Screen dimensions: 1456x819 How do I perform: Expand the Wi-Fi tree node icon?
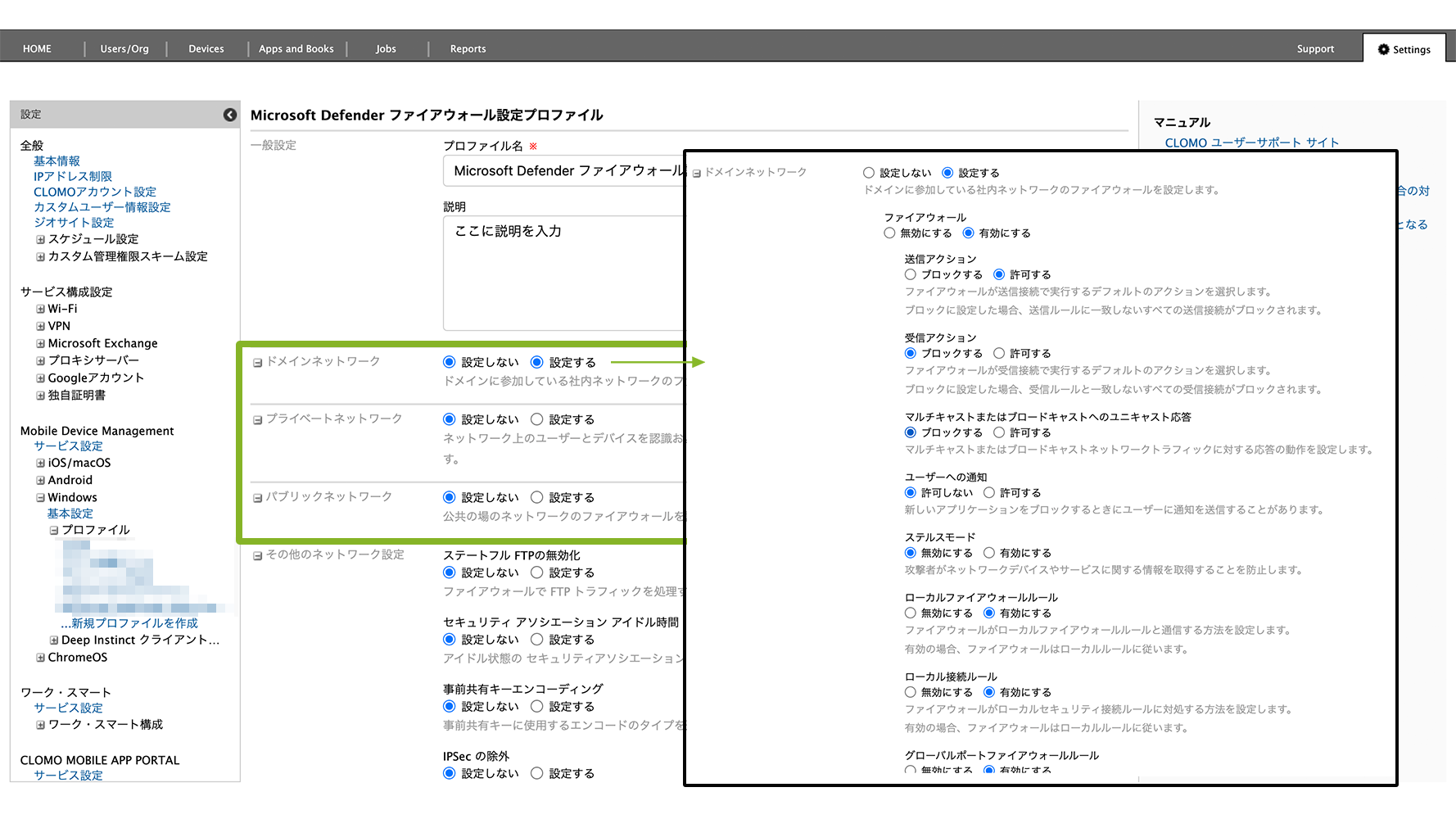[40, 310]
